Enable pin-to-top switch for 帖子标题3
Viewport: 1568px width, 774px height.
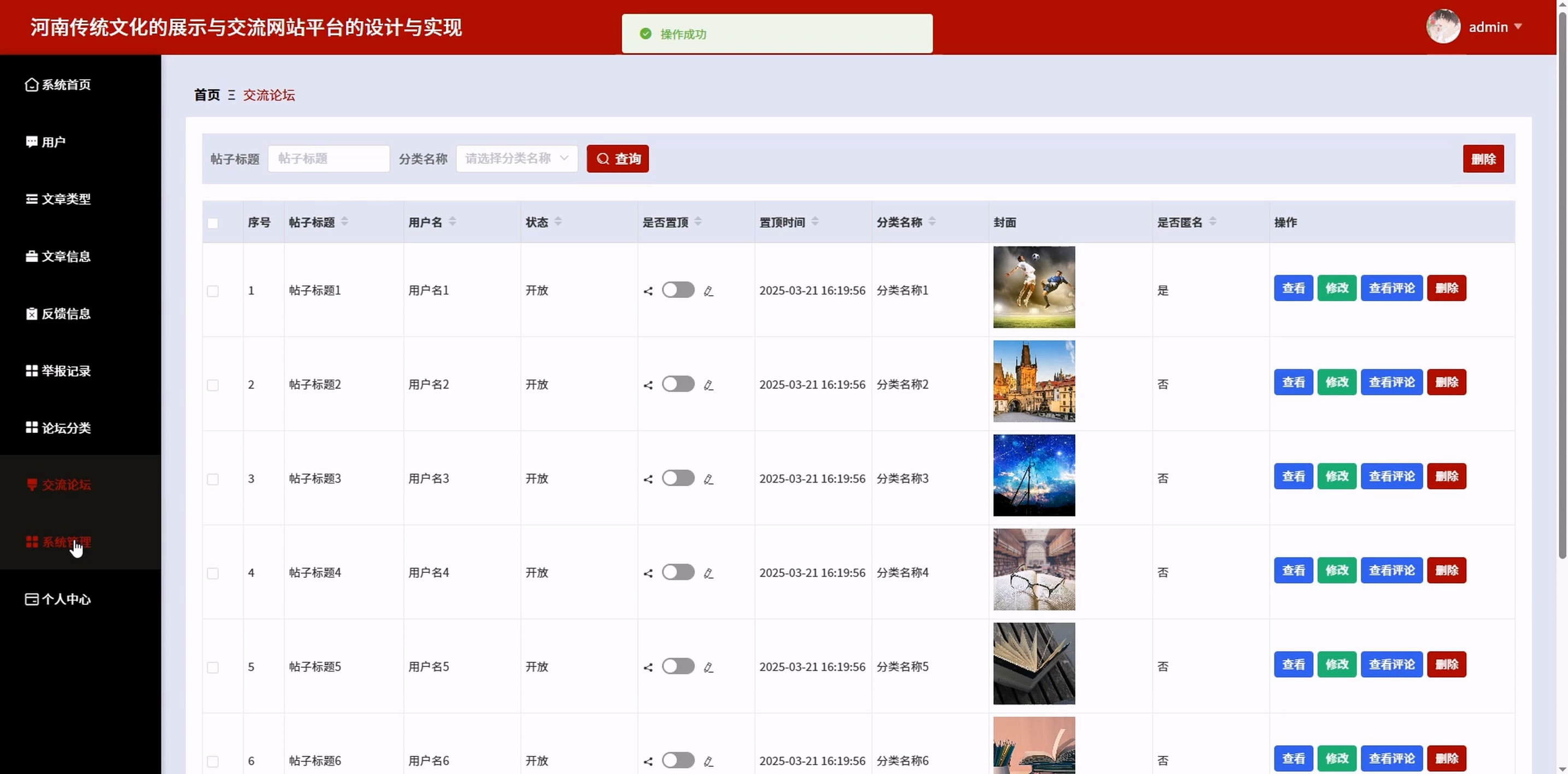point(677,478)
